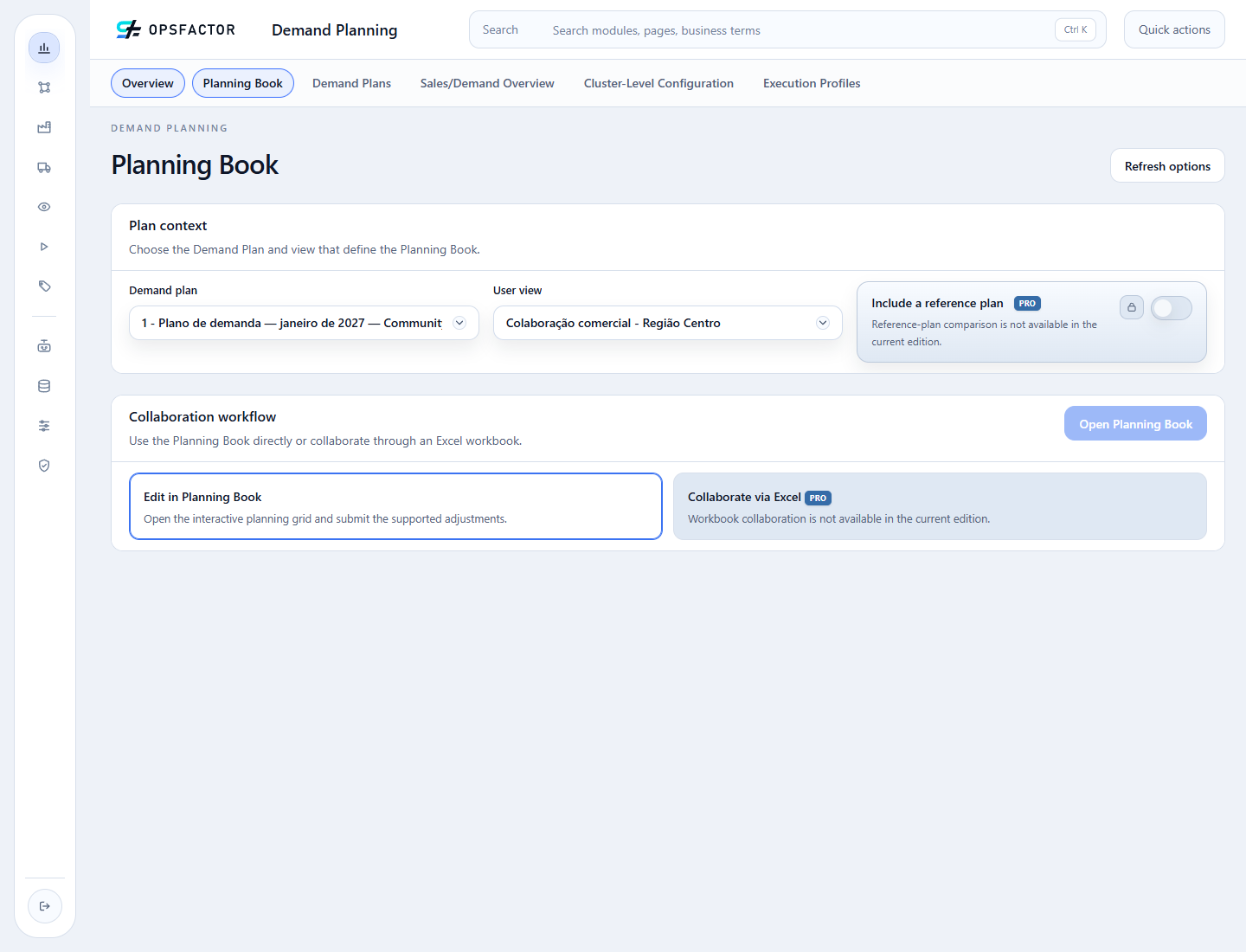Toggle Include a reference plan switch
The height and width of the screenshot is (952, 1246).
click(x=1172, y=308)
